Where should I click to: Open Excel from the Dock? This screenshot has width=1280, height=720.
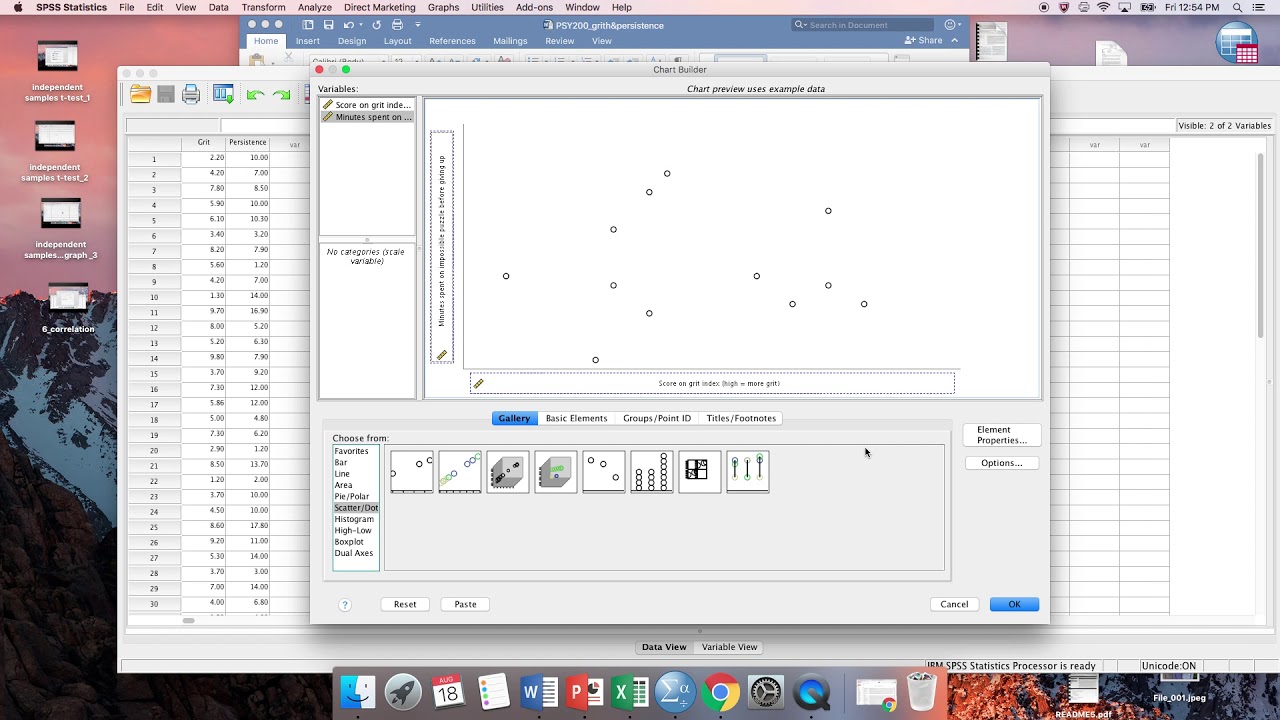[630, 692]
